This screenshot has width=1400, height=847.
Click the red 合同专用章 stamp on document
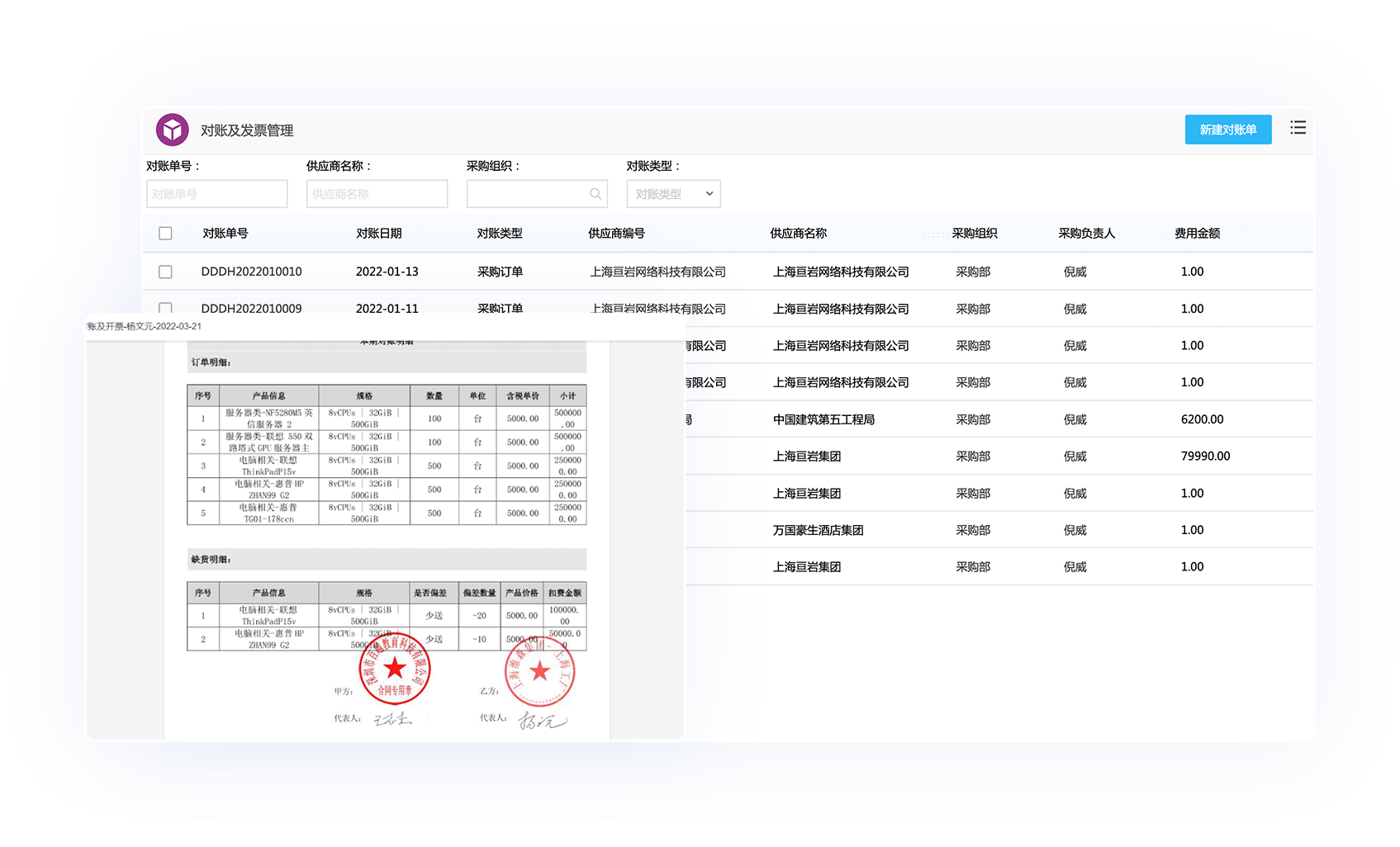tap(395, 670)
